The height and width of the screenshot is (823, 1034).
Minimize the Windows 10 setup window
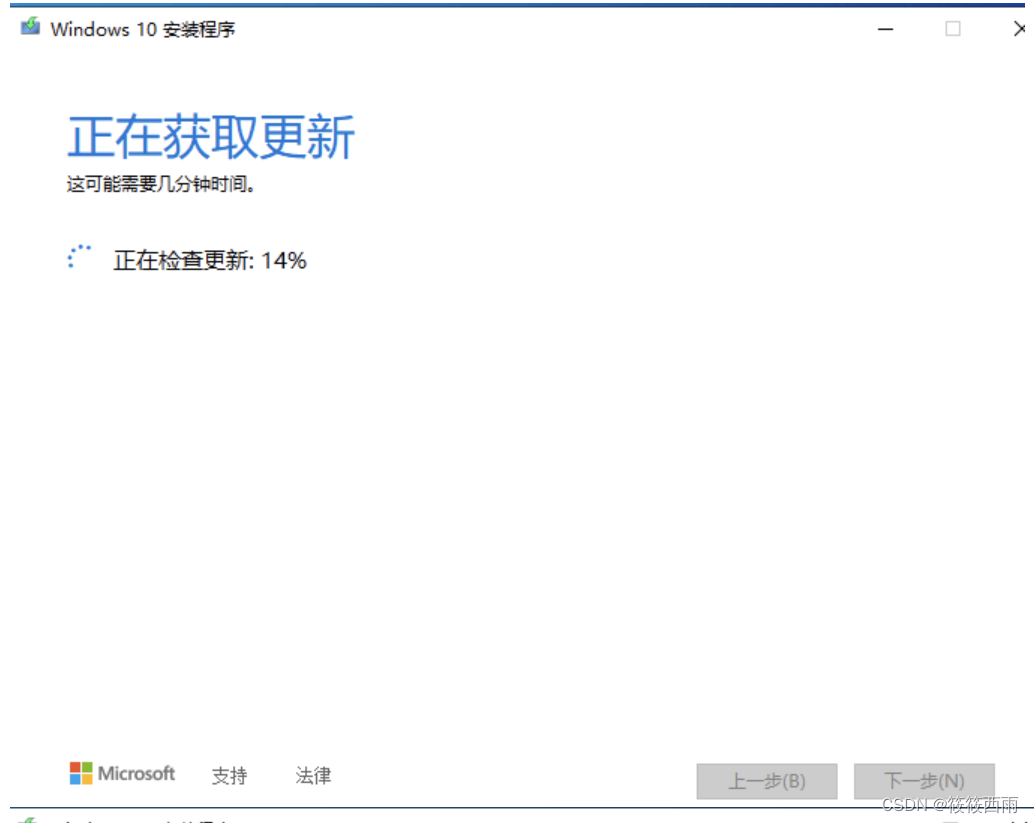(x=885, y=29)
